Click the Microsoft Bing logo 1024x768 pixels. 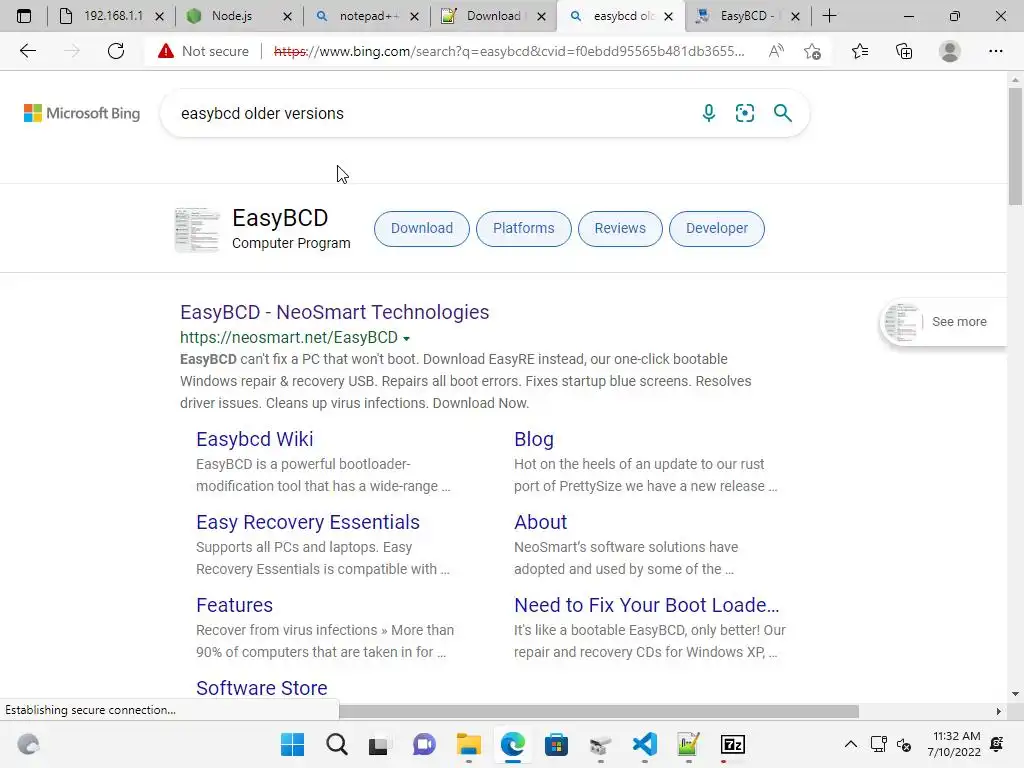click(82, 113)
